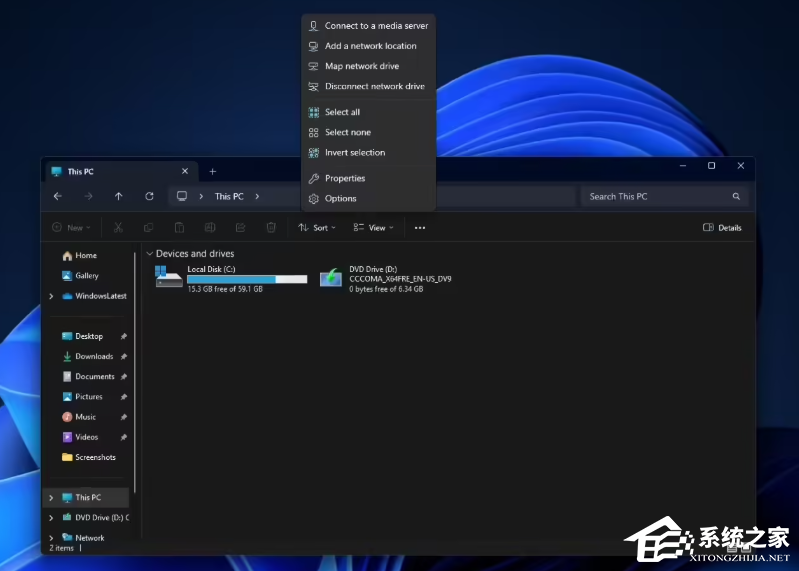Choose Invert selection from menu
799x571 pixels.
369,153
